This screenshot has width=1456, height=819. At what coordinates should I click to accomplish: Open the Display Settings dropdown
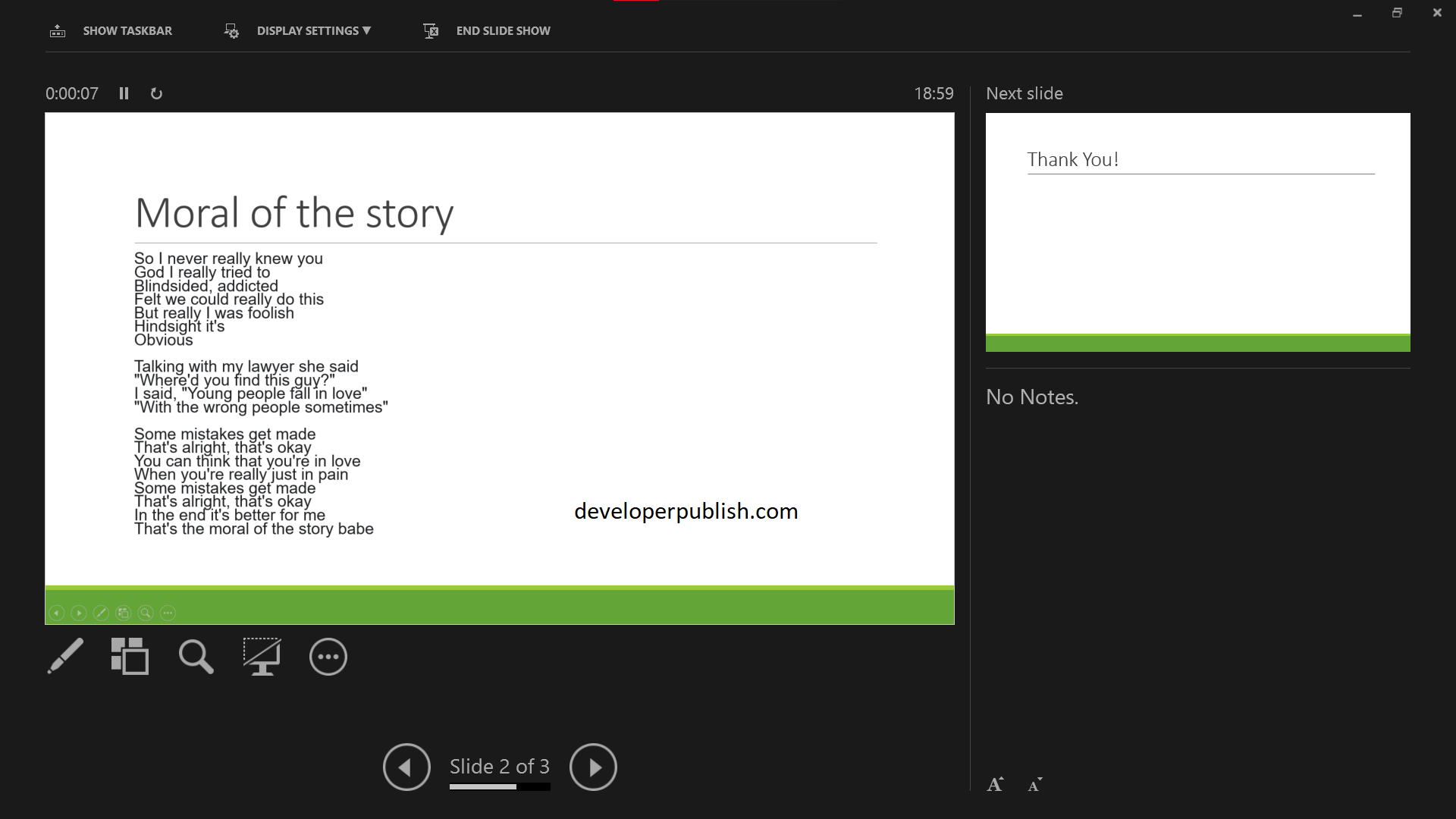coord(314,30)
